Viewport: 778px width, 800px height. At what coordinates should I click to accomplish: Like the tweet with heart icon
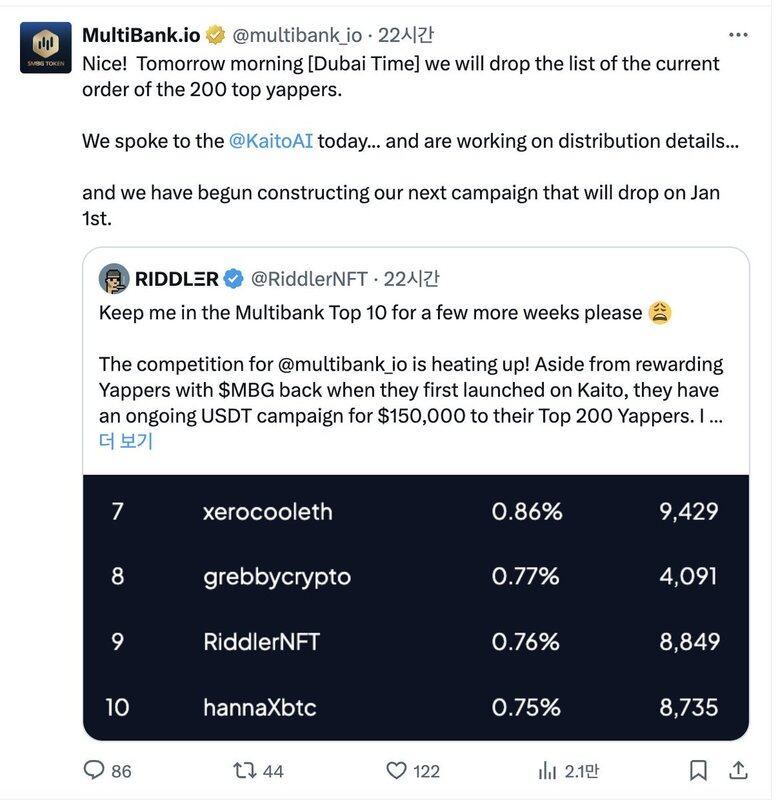click(x=397, y=770)
